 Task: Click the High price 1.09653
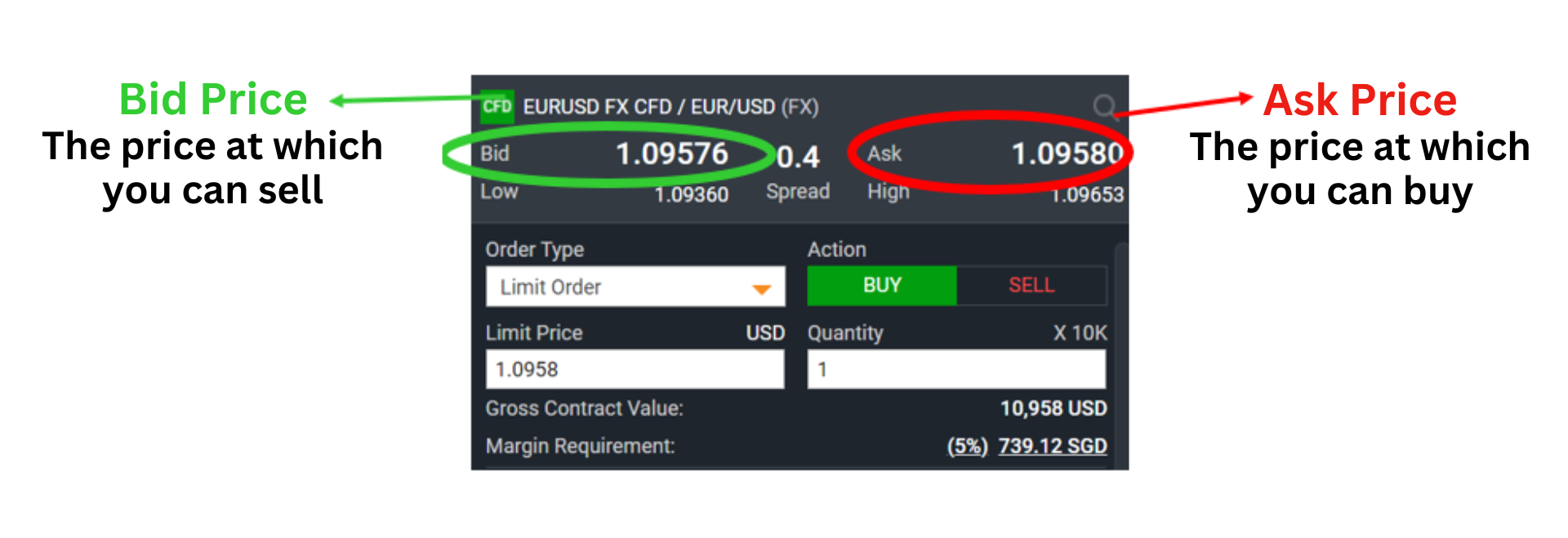coord(1087,194)
